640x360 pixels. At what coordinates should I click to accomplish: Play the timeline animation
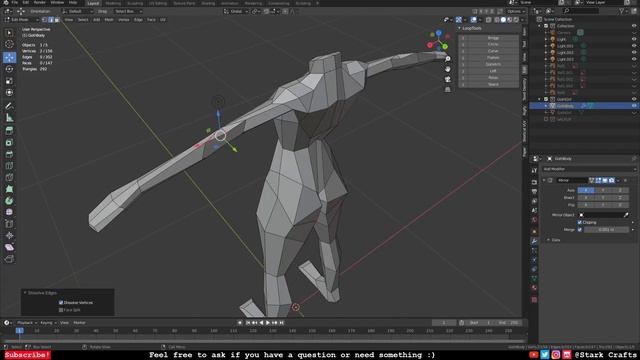click(x=268, y=323)
